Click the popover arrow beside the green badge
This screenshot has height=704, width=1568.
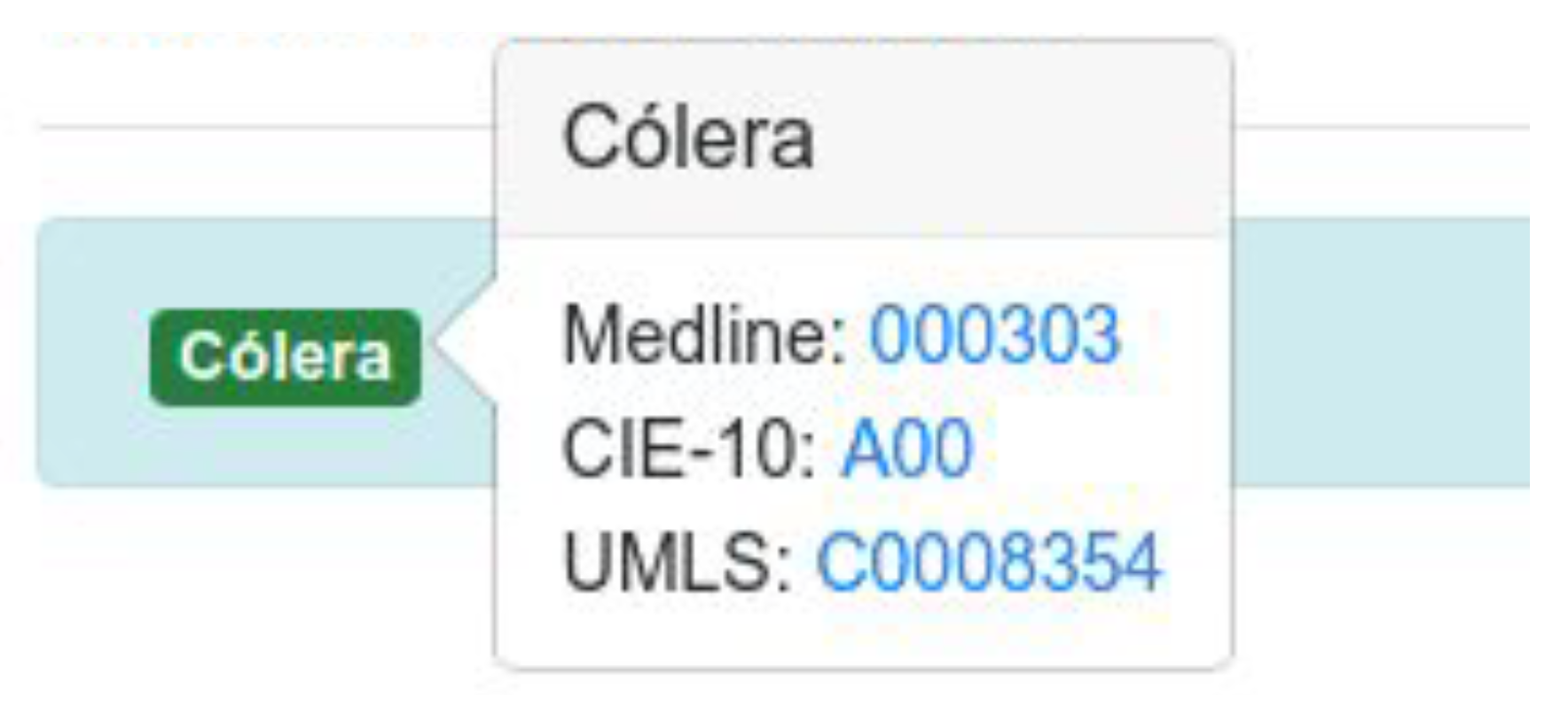[x=466, y=347]
